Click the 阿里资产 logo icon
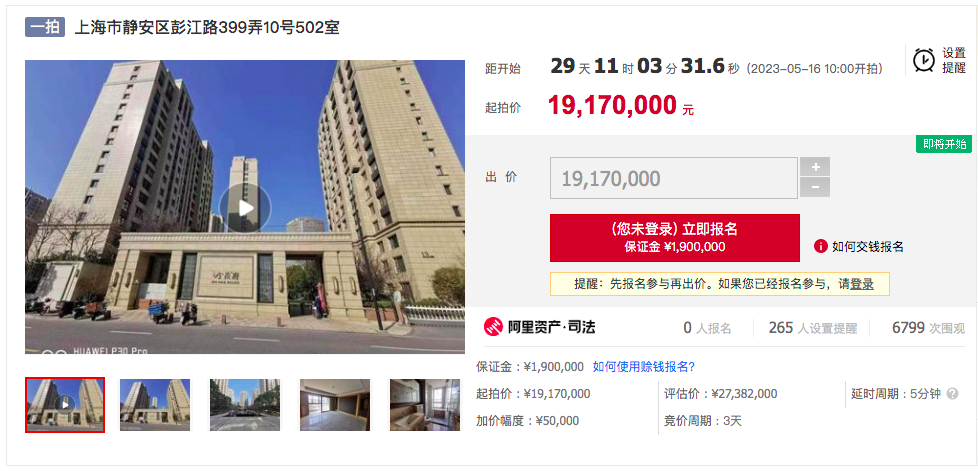Viewport: 978px width, 471px height. 493,328
